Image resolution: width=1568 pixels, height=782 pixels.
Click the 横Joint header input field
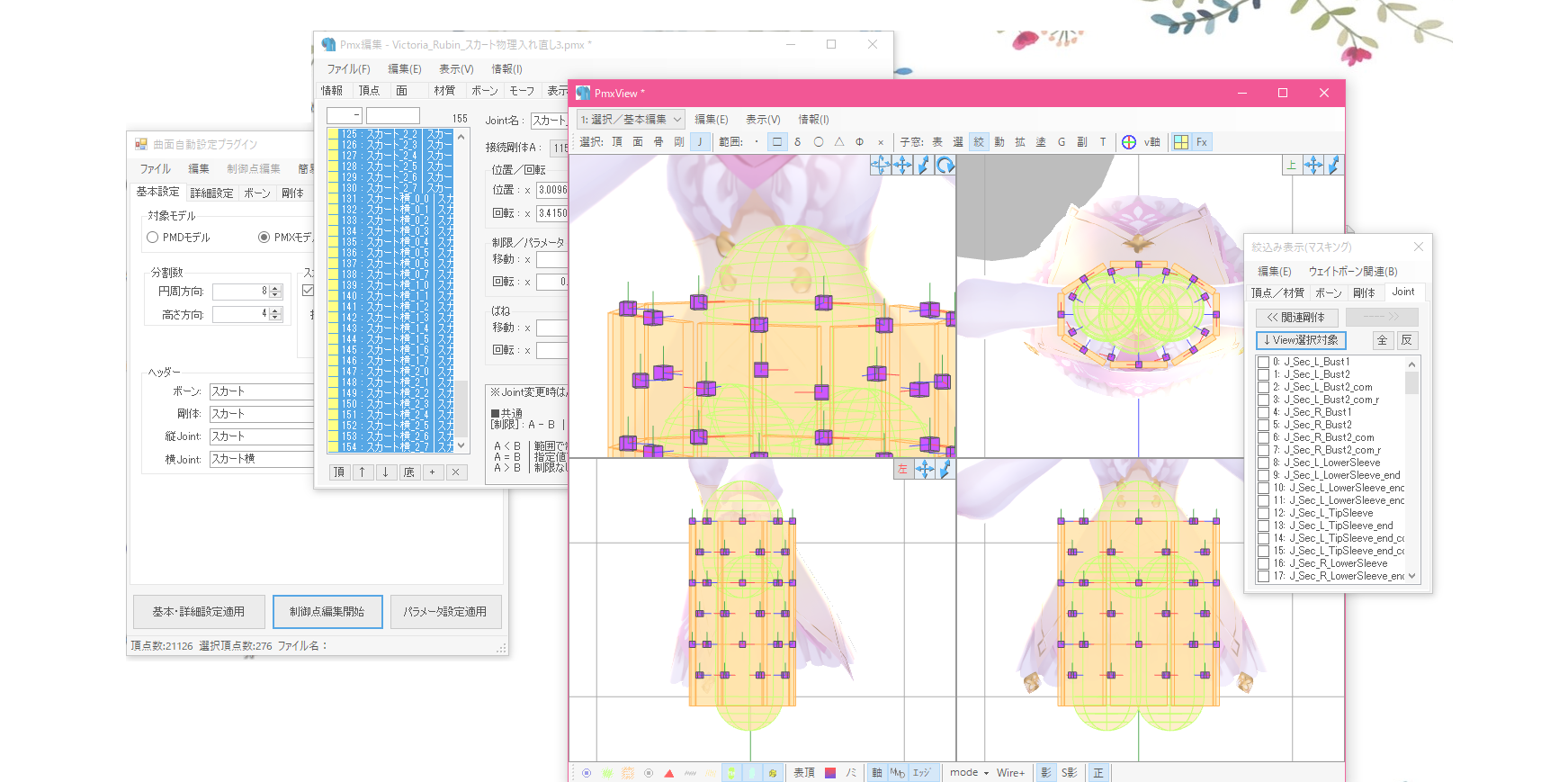(262, 459)
